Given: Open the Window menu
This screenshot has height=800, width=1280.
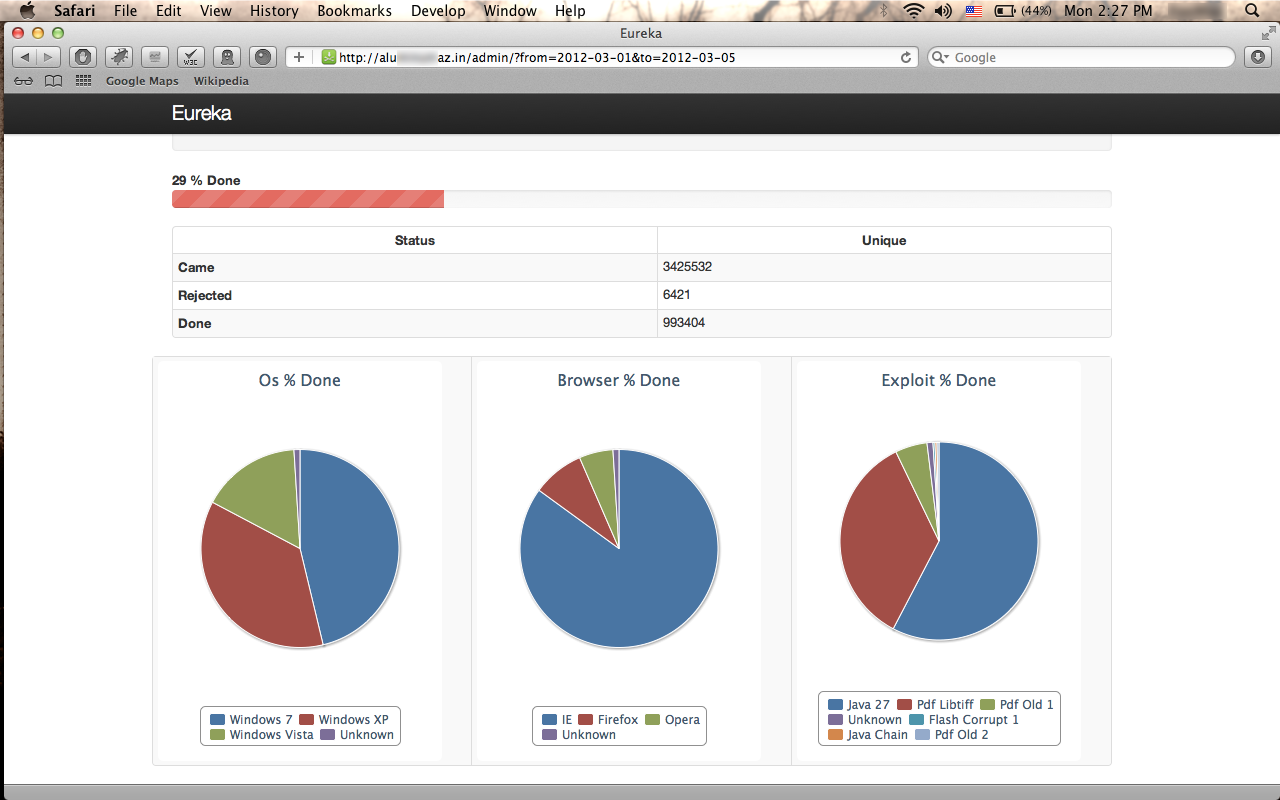Looking at the screenshot, I should point(510,11).
